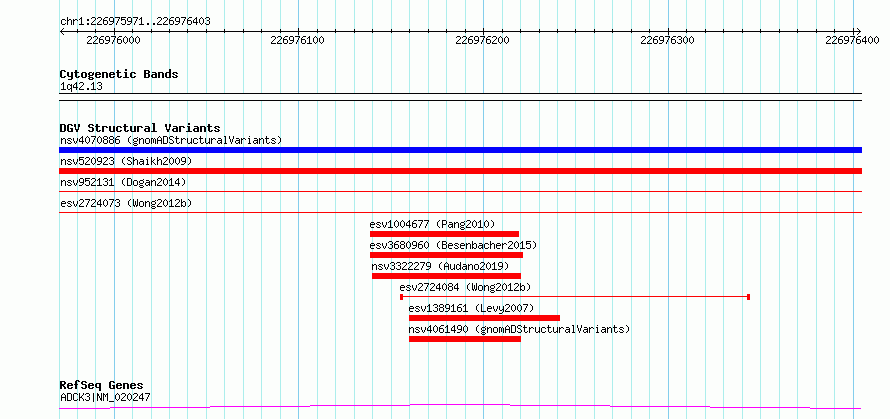Select the thin red esv2724073 variant line
Screen dimensions: 890x419
pyautogui.click(x=460, y=213)
